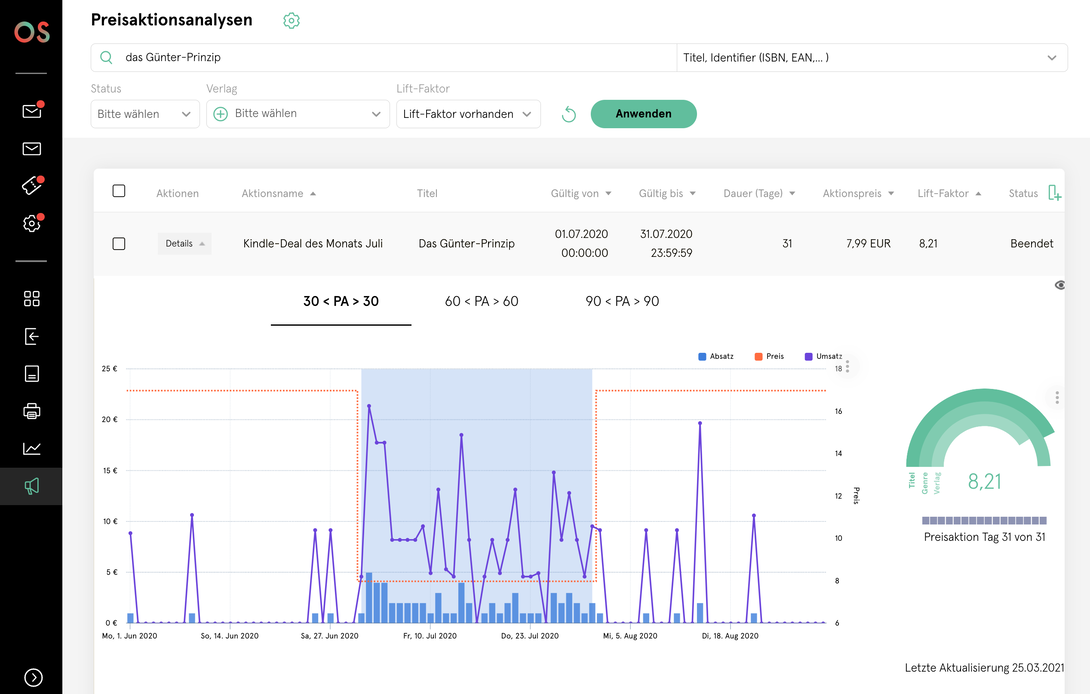The image size is (1090, 694).
Task: Sort by Aktionsname column
Action: 279,193
